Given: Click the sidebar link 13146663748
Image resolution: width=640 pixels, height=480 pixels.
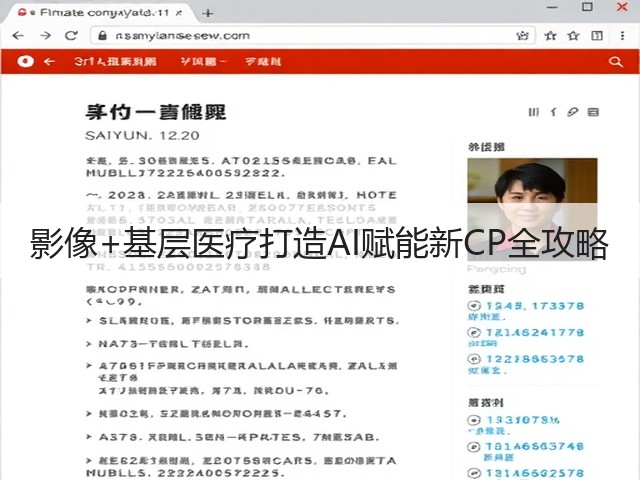Looking at the screenshot, I should (535, 447).
